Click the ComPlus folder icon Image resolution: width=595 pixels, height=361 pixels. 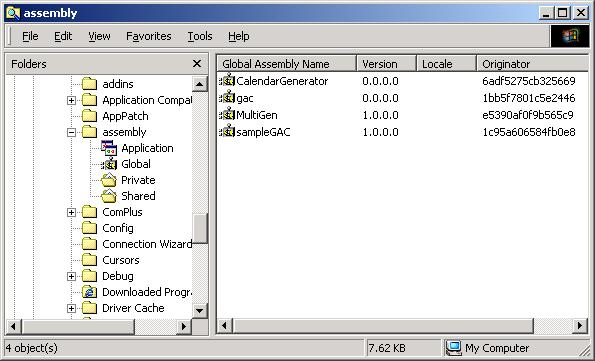pos(90,212)
